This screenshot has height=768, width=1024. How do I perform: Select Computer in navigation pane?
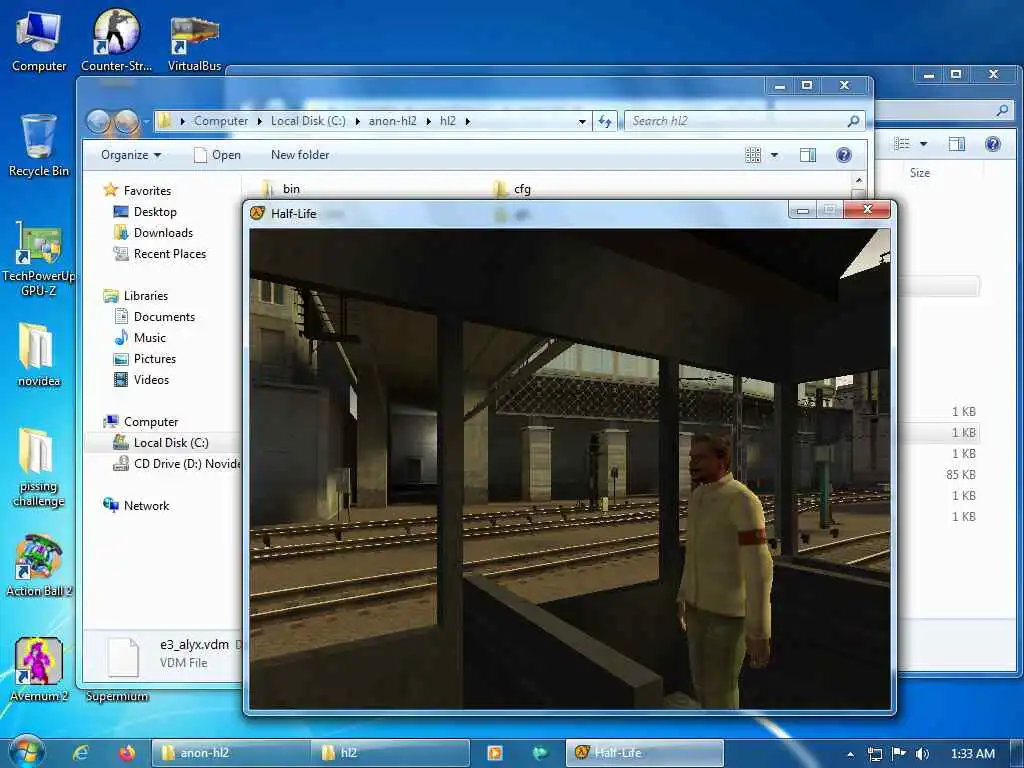click(141, 422)
